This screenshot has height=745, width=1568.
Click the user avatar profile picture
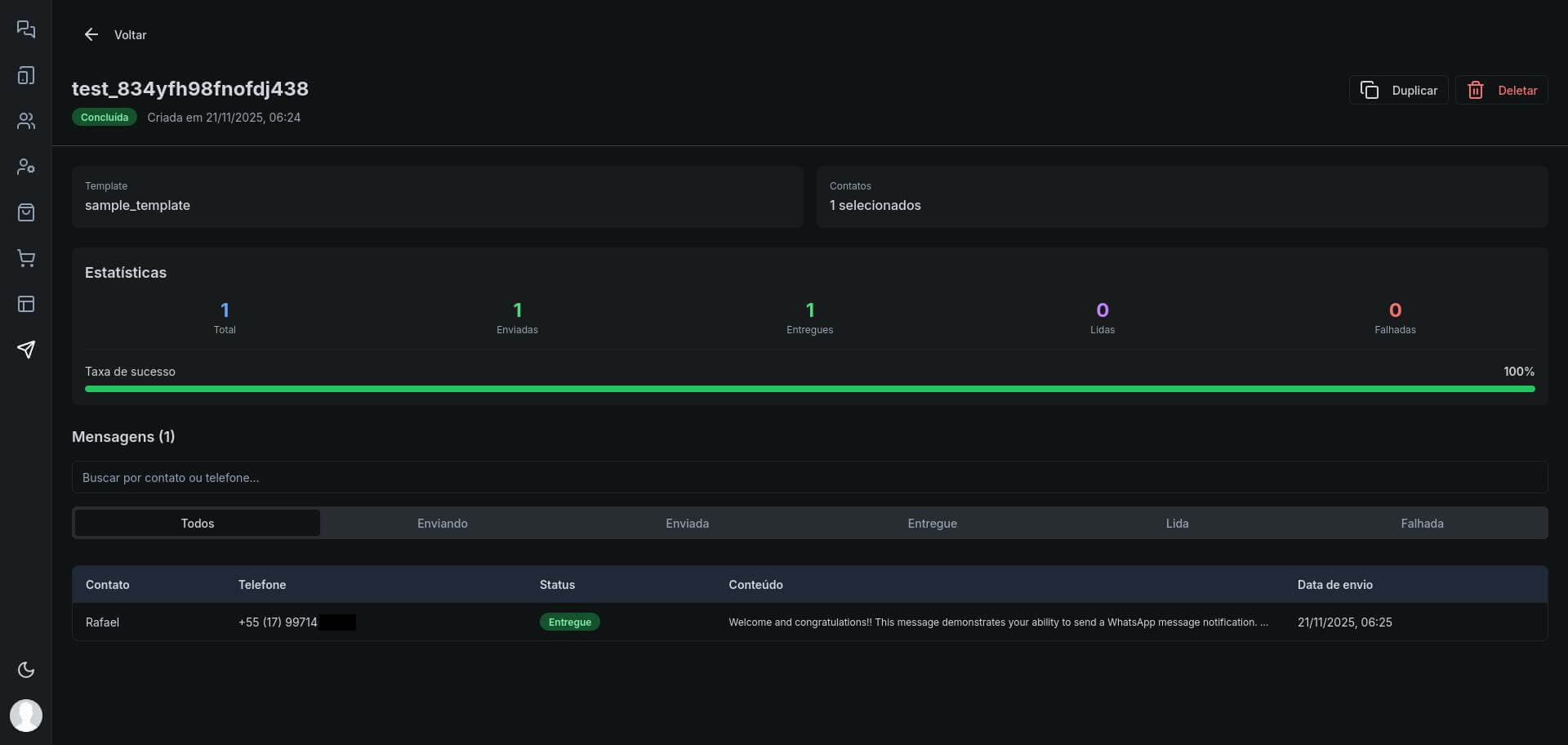26,716
